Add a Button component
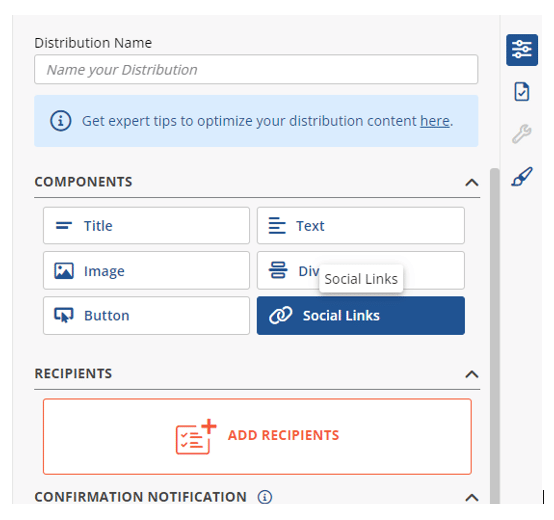The image size is (554, 520). pyautogui.click(x=146, y=315)
